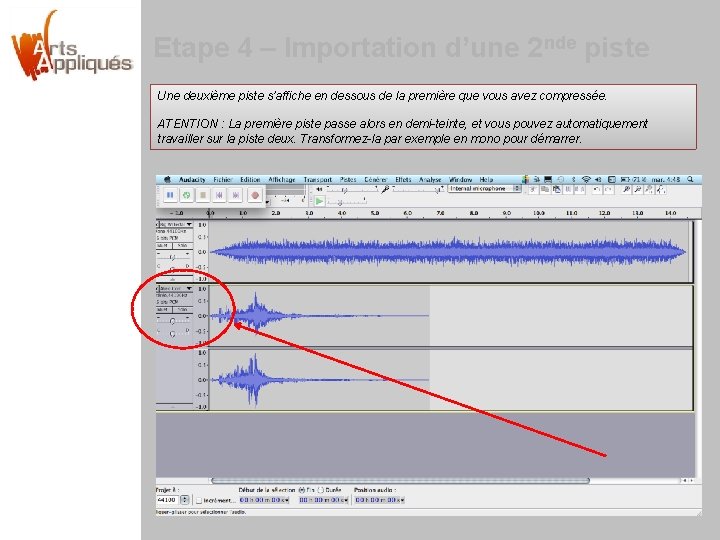Screen dimensions: 720x540
Task: Open the Window menu
Action: 461,180
